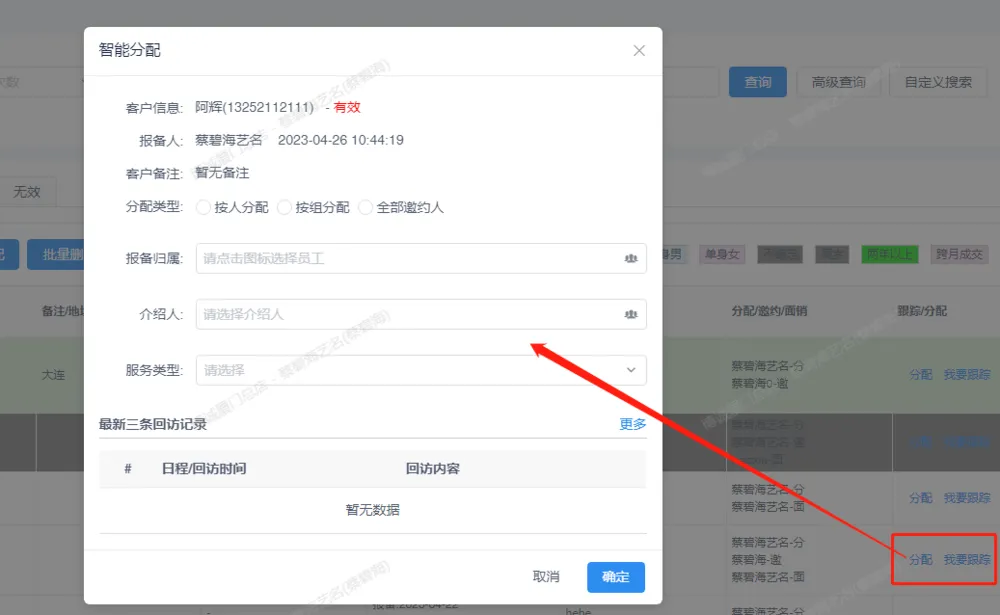
Task: Select the 按组分配 radio option
Action: point(285,208)
